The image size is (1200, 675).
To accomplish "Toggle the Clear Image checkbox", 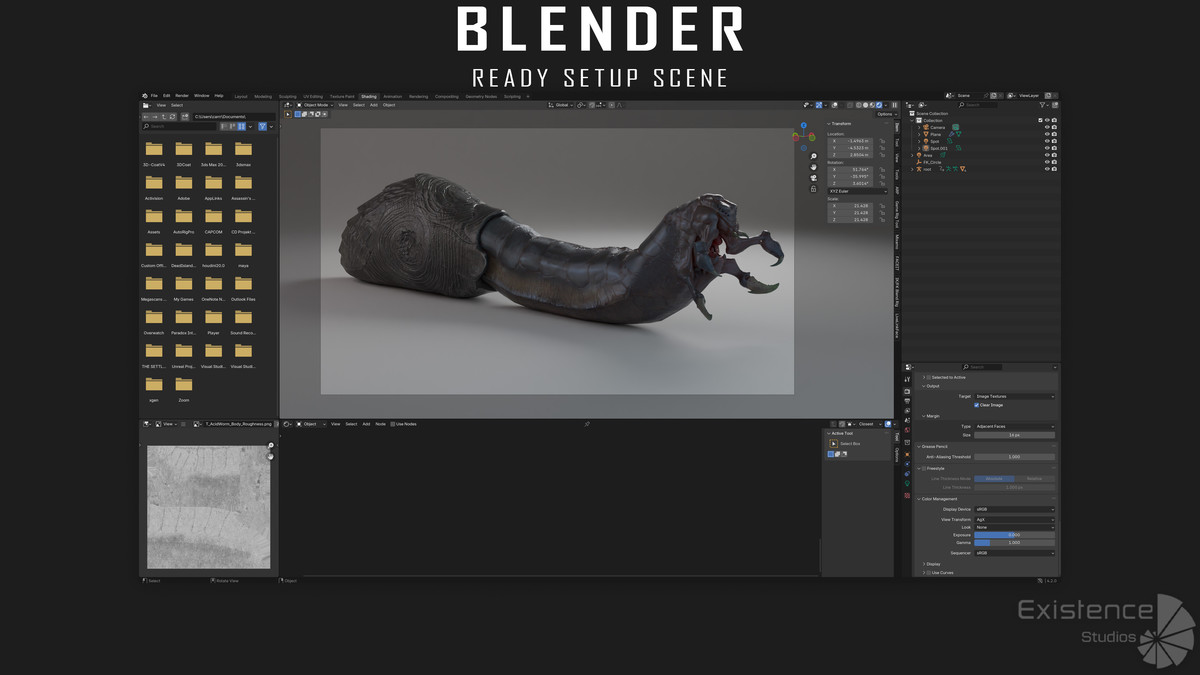I will click(x=977, y=405).
